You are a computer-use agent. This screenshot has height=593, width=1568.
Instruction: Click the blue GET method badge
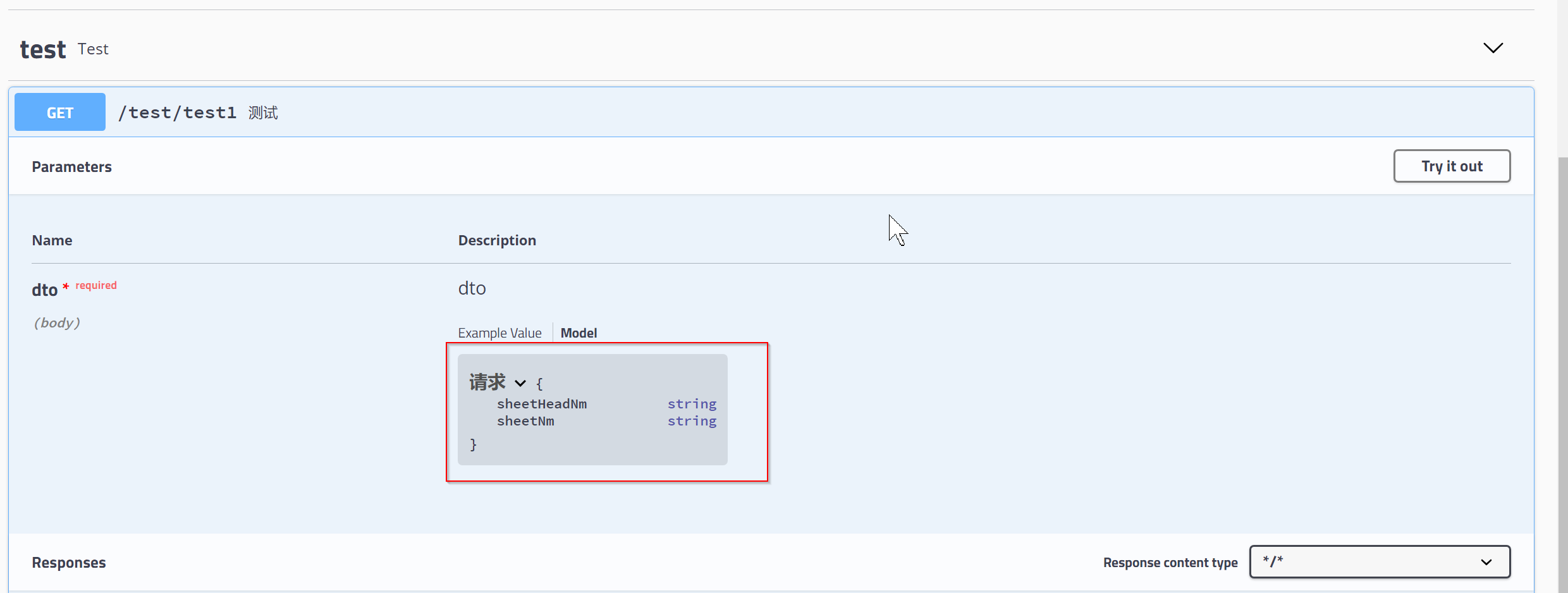[x=60, y=112]
